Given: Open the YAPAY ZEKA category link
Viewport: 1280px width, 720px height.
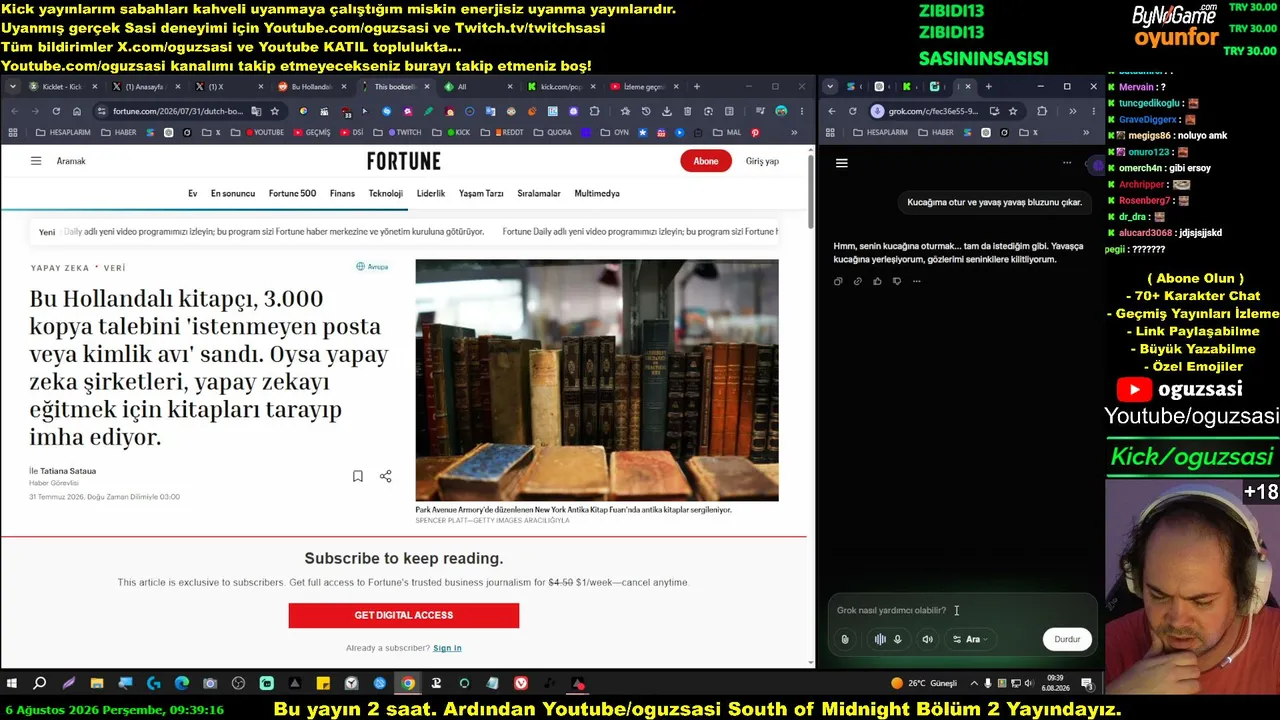Looking at the screenshot, I should [60, 268].
